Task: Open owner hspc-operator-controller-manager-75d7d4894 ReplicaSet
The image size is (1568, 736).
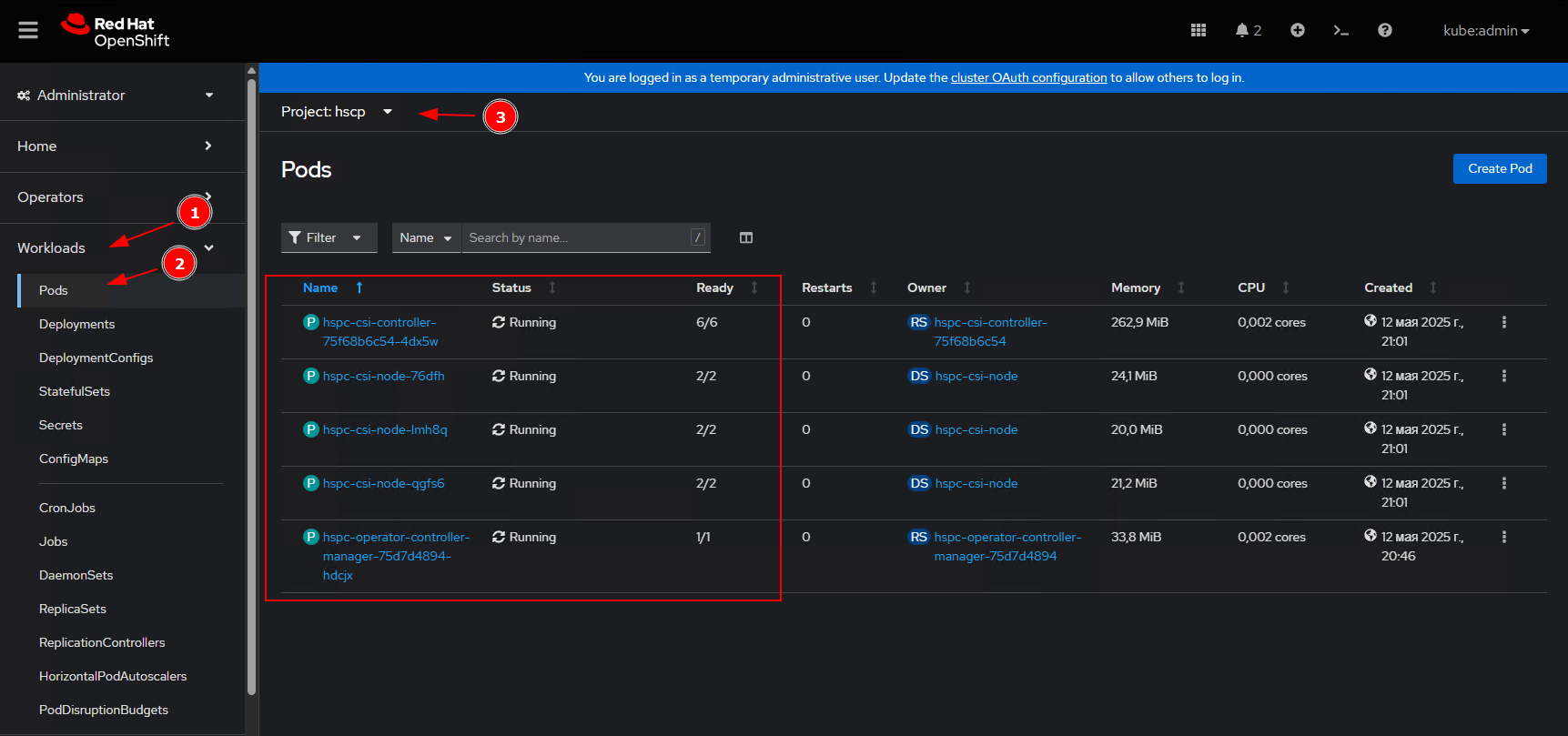Action: [x=1007, y=547]
